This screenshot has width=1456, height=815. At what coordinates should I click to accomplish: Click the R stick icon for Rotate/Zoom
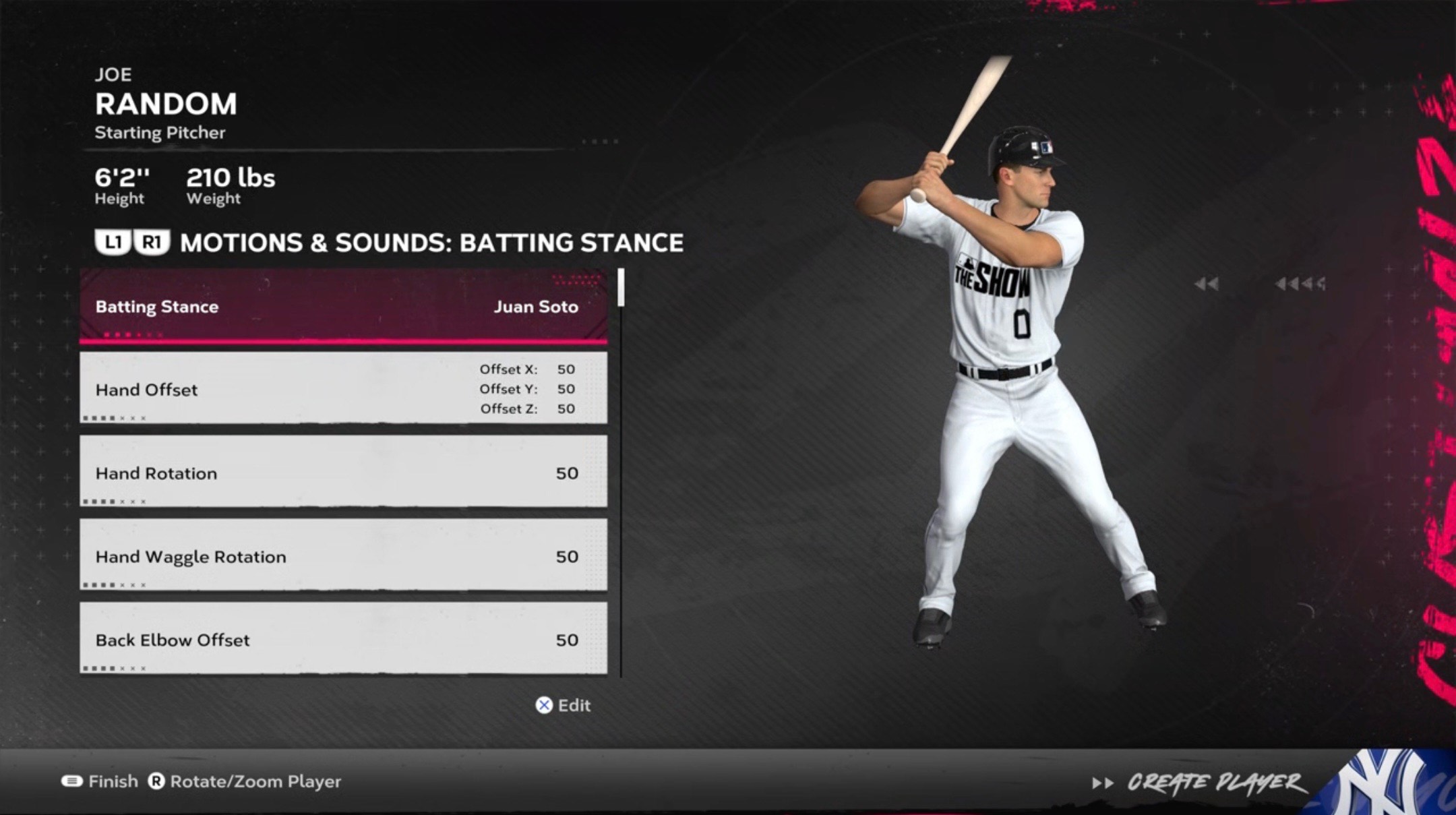point(156,781)
